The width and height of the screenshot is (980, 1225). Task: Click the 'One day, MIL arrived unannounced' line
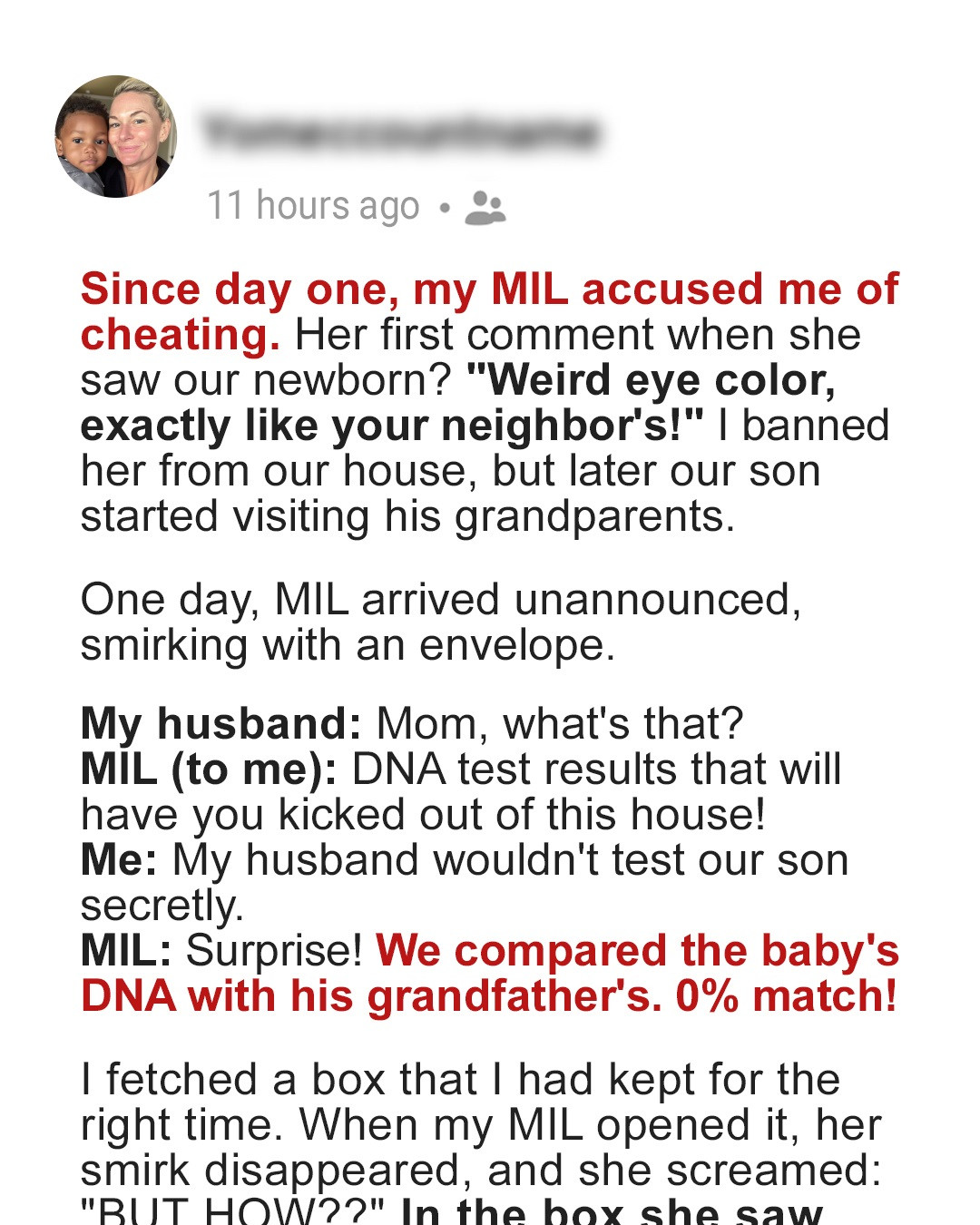pos(440,600)
